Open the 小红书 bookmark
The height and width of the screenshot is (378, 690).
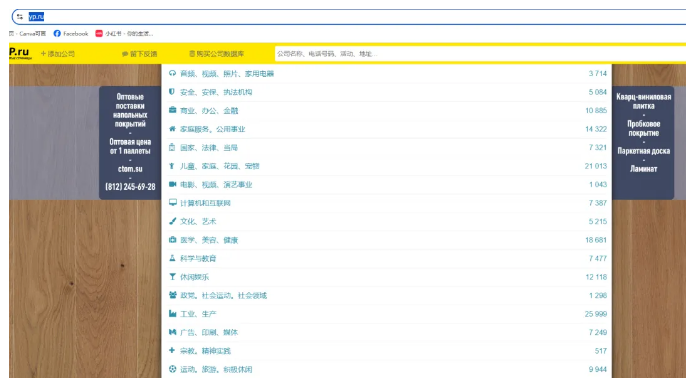(125, 33)
